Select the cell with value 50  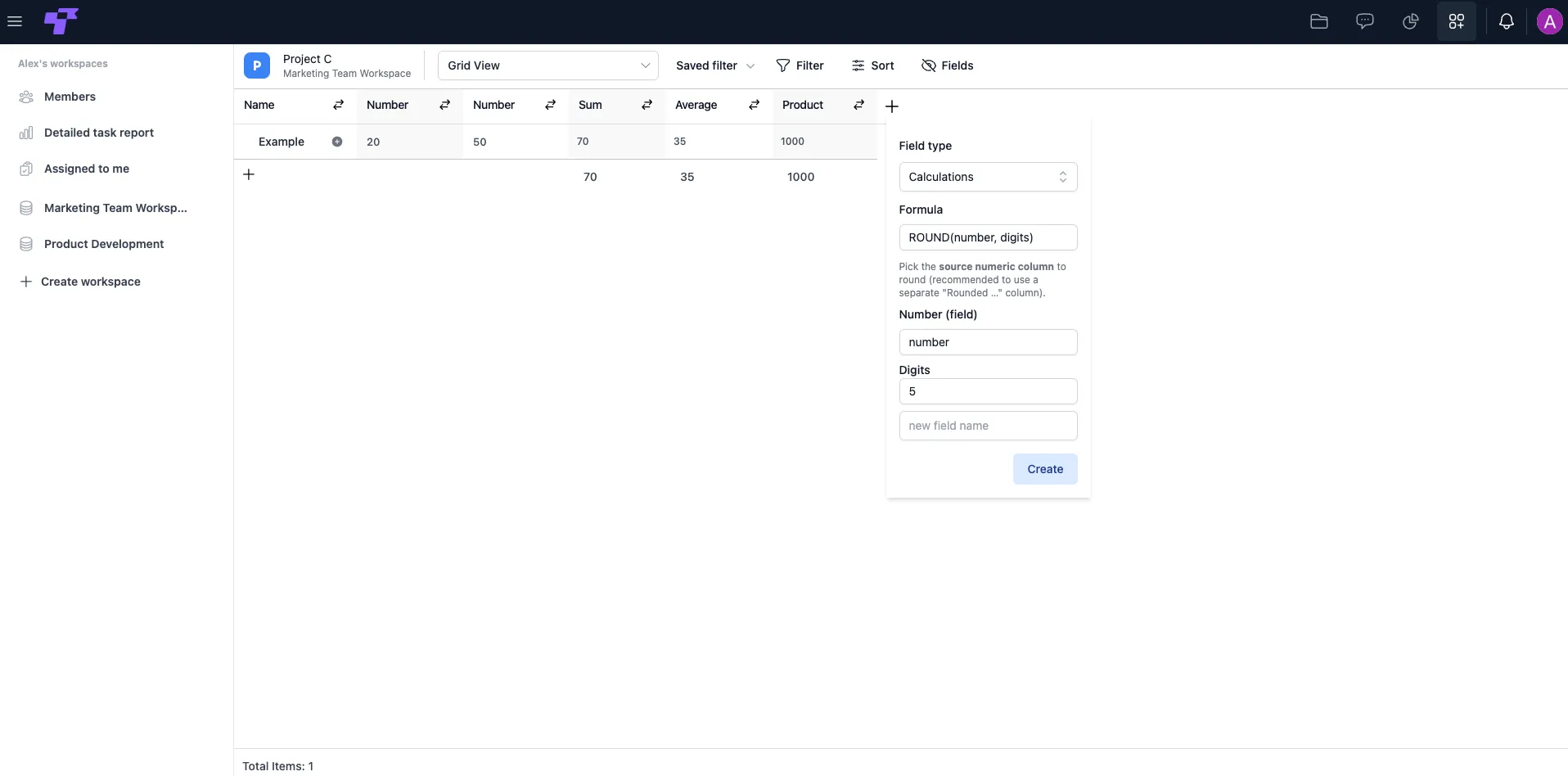click(x=516, y=142)
